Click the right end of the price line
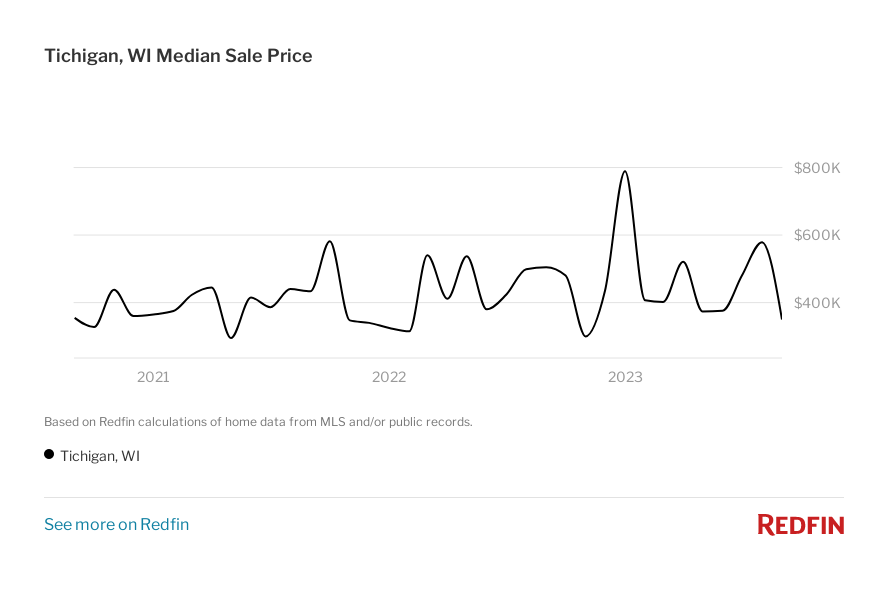The height and width of the screenshot is (596, 888). pyautogui.click(x=781, y=318)
